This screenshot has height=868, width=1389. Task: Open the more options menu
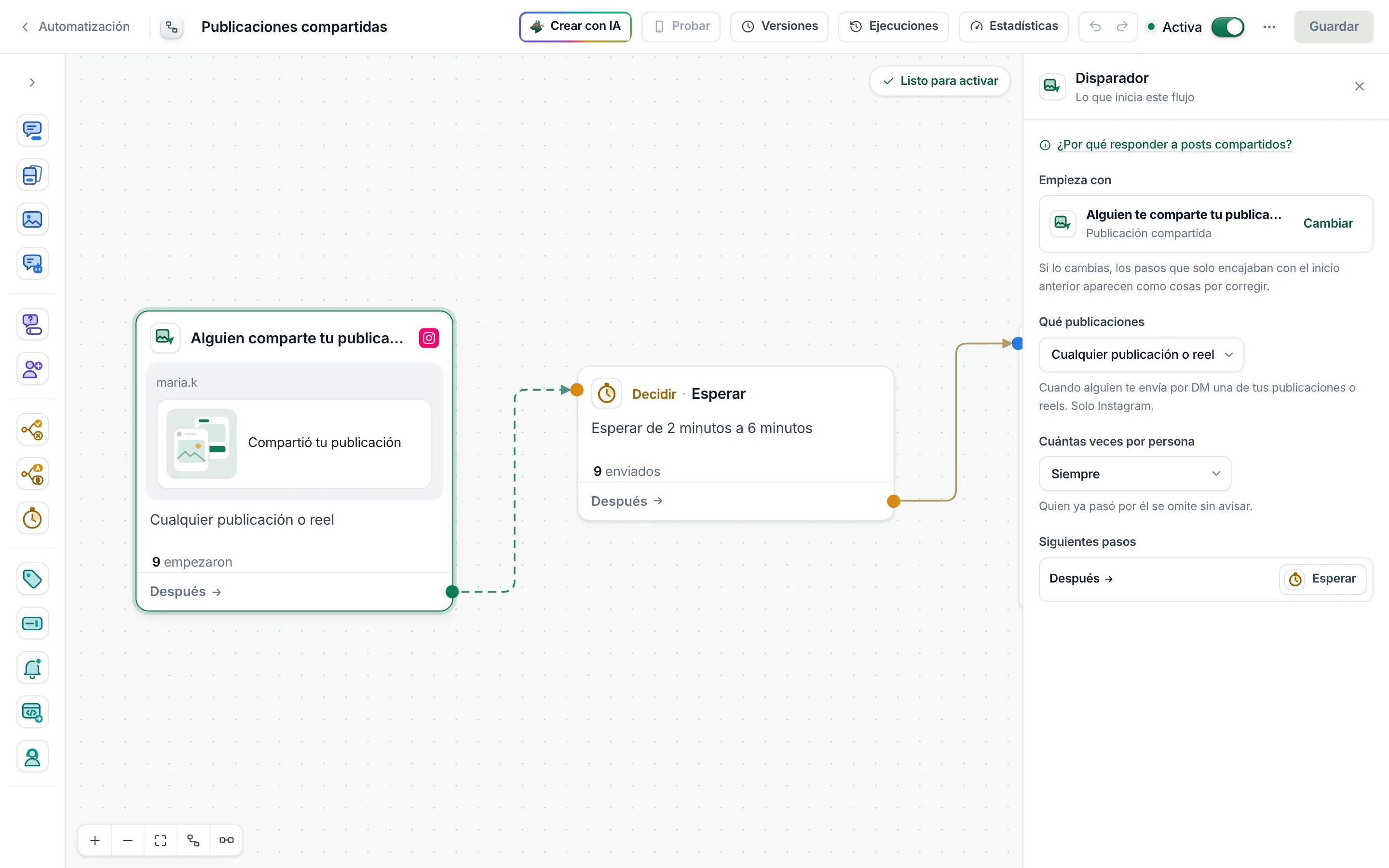(x=1269, y=27)
